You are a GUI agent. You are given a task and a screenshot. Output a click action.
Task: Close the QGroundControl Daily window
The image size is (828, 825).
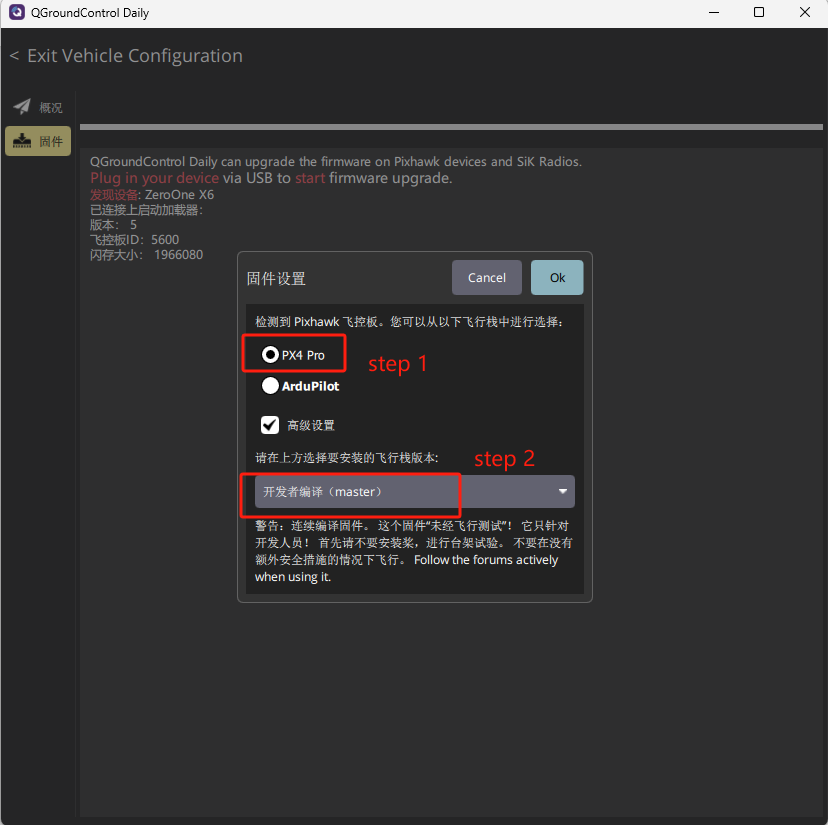(x=805, y=12)
